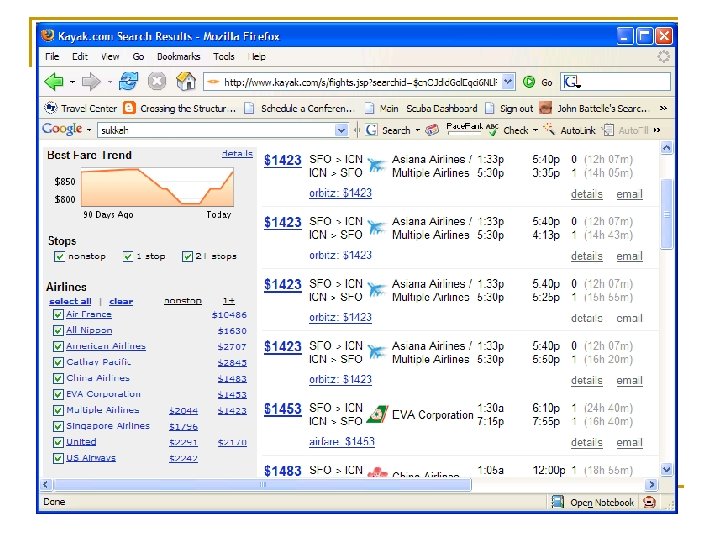Expand the Google toolbar search history dropdown
720x540 pixels.
click(x=341, y=130)
